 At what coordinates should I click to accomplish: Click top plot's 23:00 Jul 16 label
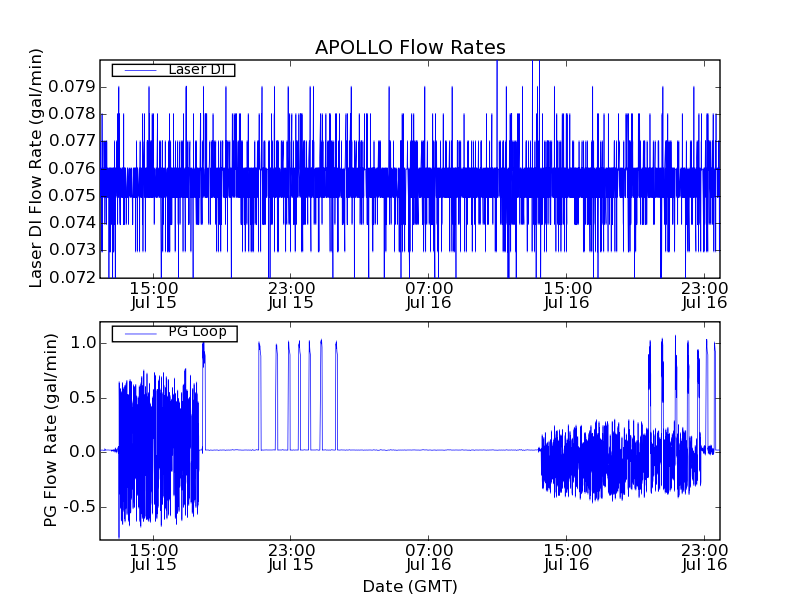click(x=705, y=295)
